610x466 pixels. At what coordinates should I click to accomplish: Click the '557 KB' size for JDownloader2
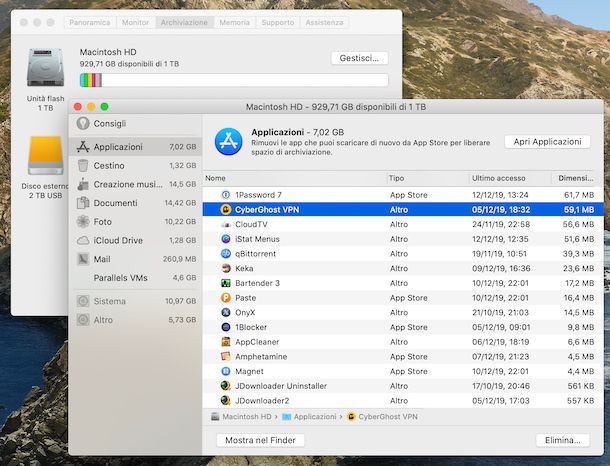coord(580,401)
